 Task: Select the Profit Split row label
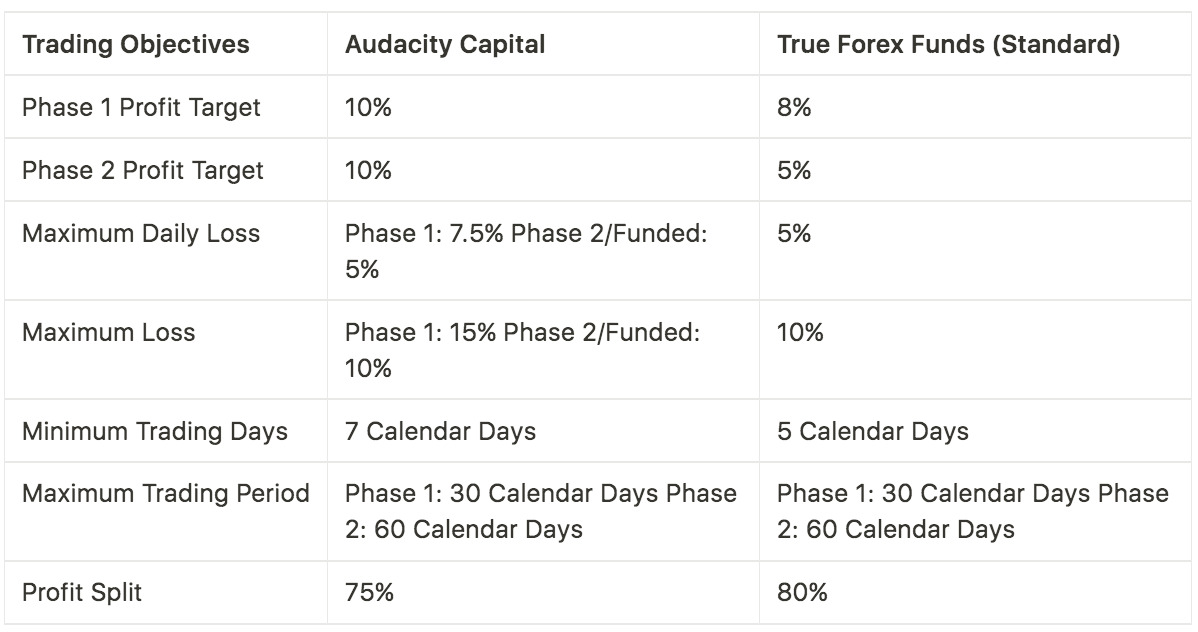(x=82, y=592)
